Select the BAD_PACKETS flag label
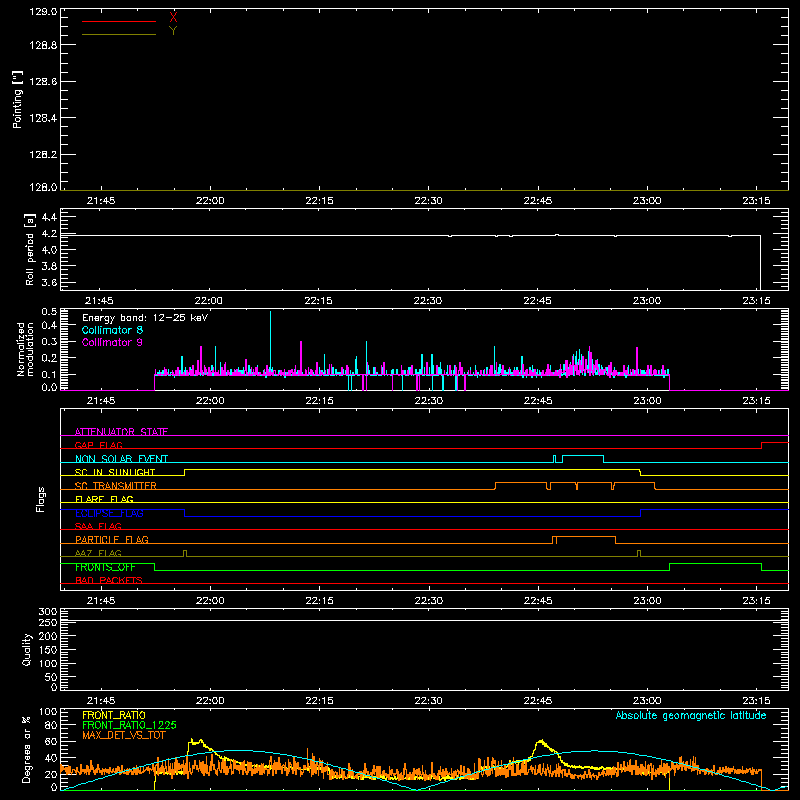Screen dimensions: 800x800 109,580
